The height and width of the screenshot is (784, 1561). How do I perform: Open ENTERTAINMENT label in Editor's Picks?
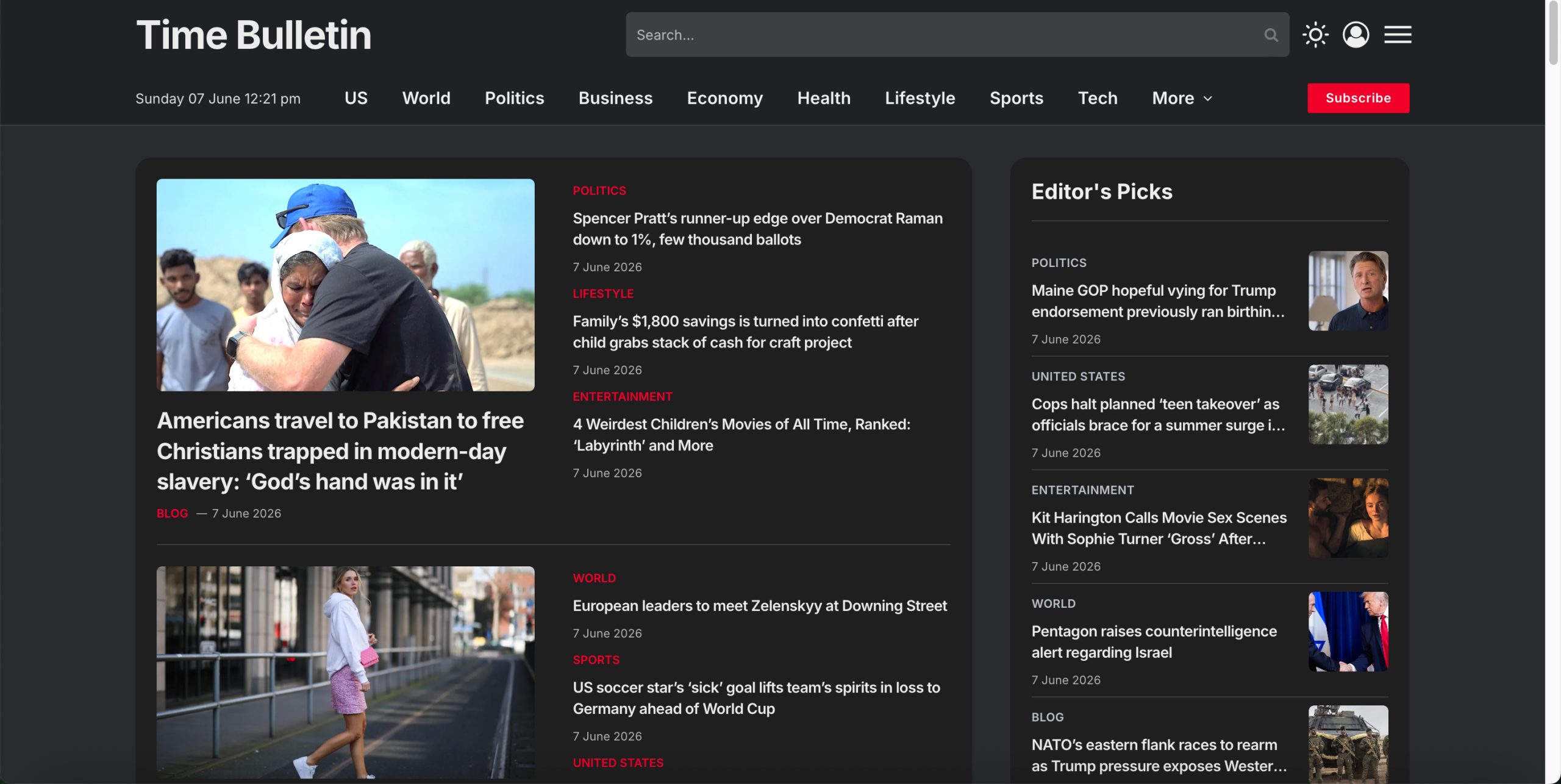tap(1083, 490)
